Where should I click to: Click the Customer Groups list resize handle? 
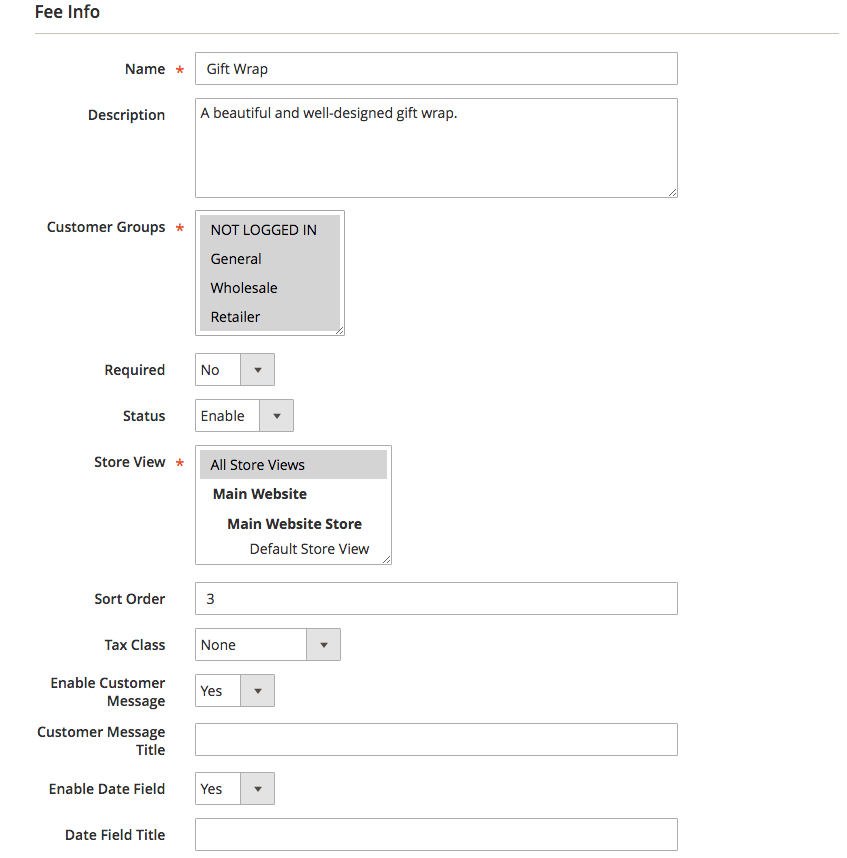tap(339, 330)
